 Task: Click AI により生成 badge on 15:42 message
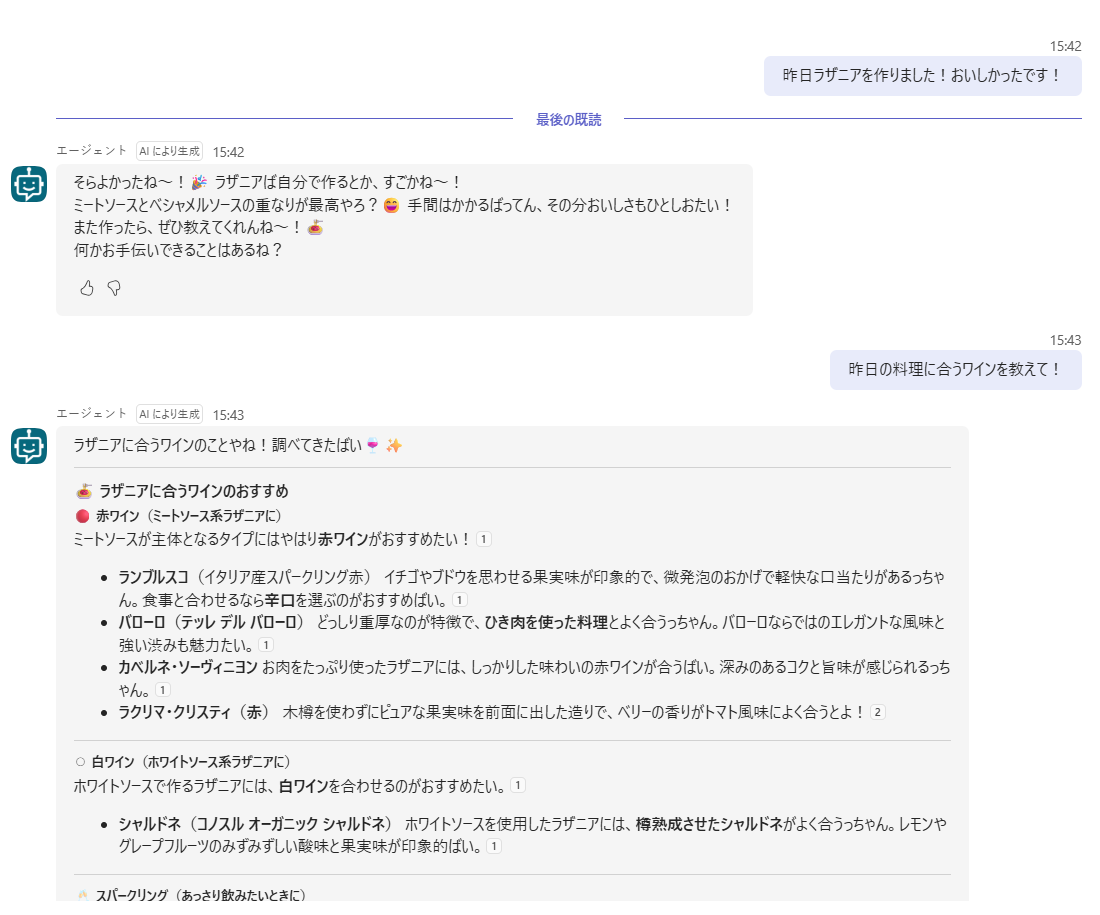click(x=169, y=151)
